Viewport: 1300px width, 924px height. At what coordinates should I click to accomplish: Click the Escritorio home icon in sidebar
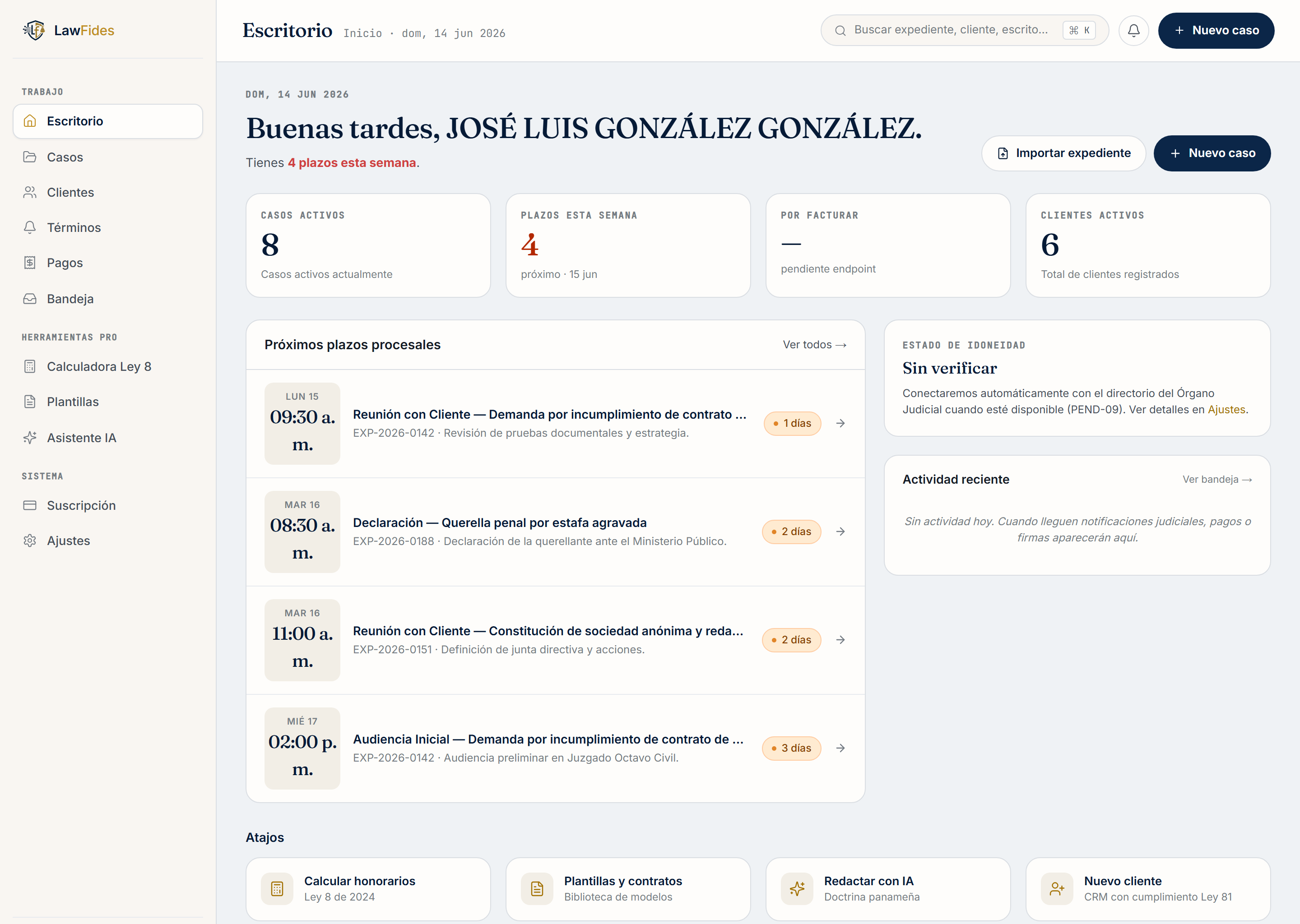coord(30,121)
